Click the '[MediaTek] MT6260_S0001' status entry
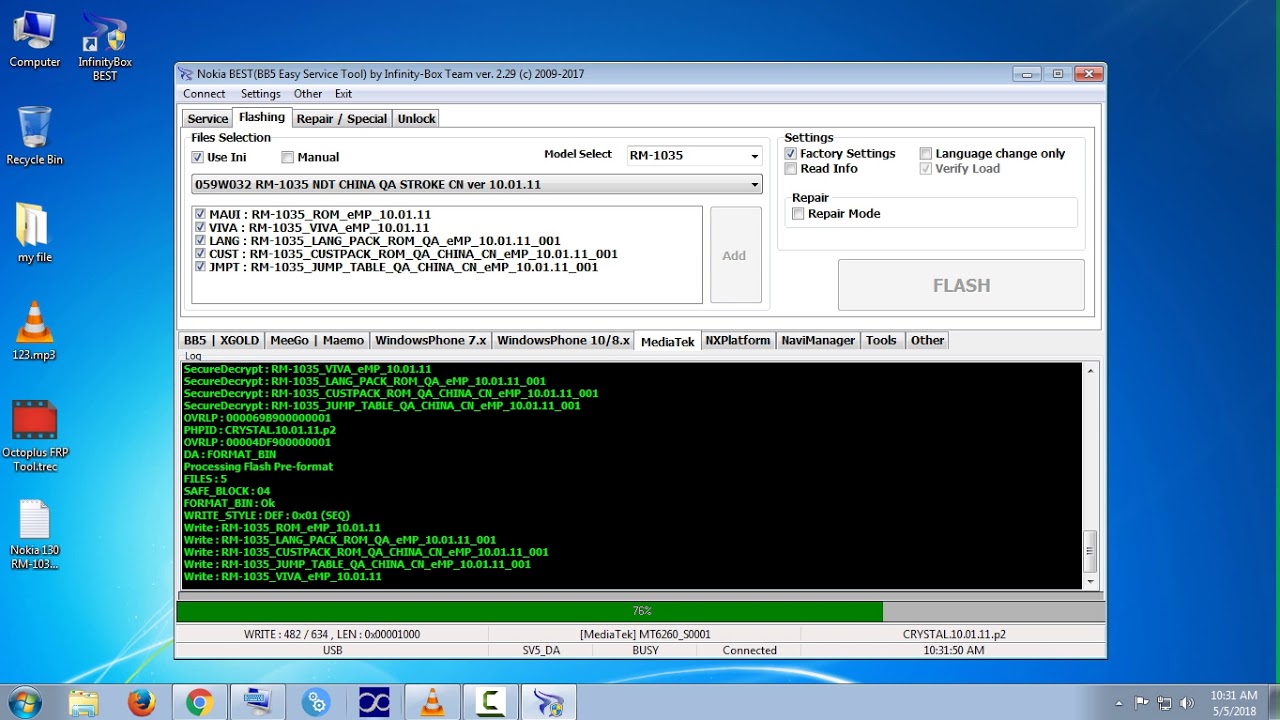Viewport: 1280px width, 720px height. 645,634
